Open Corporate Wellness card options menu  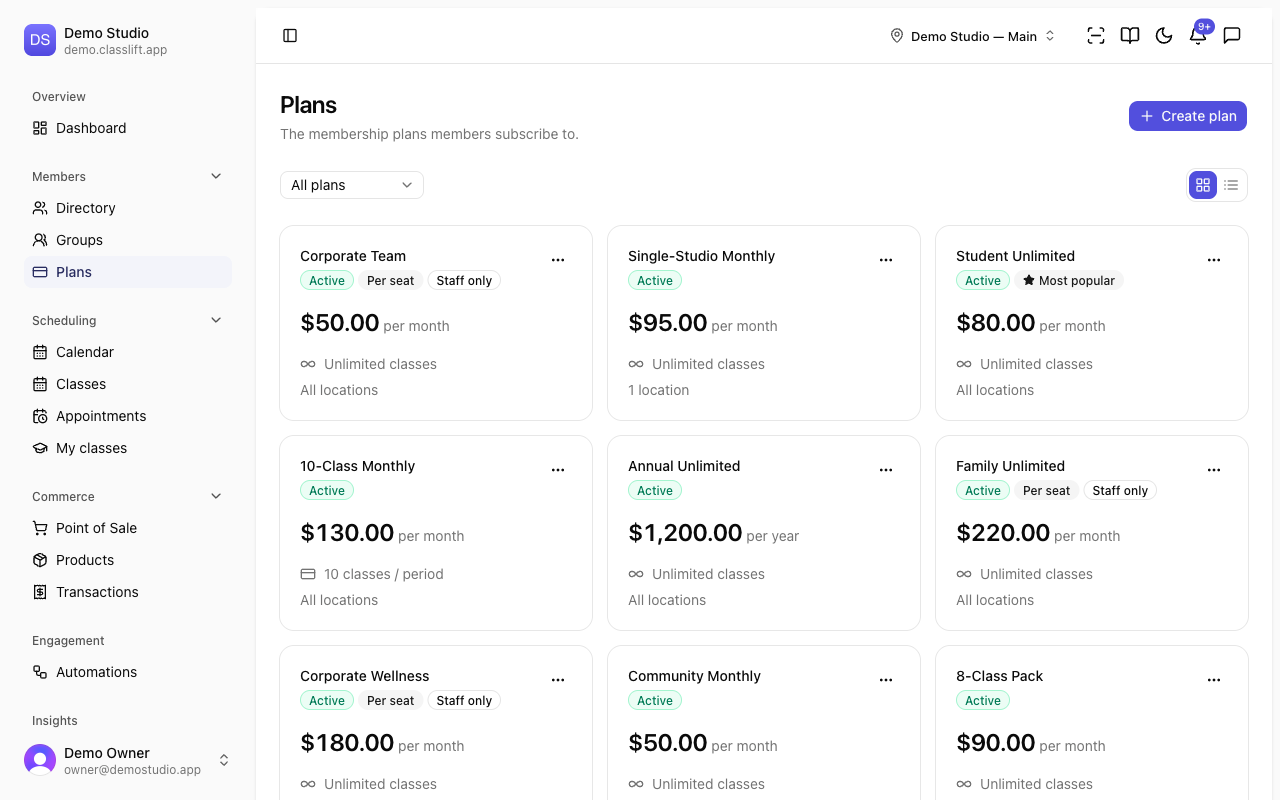558,680
